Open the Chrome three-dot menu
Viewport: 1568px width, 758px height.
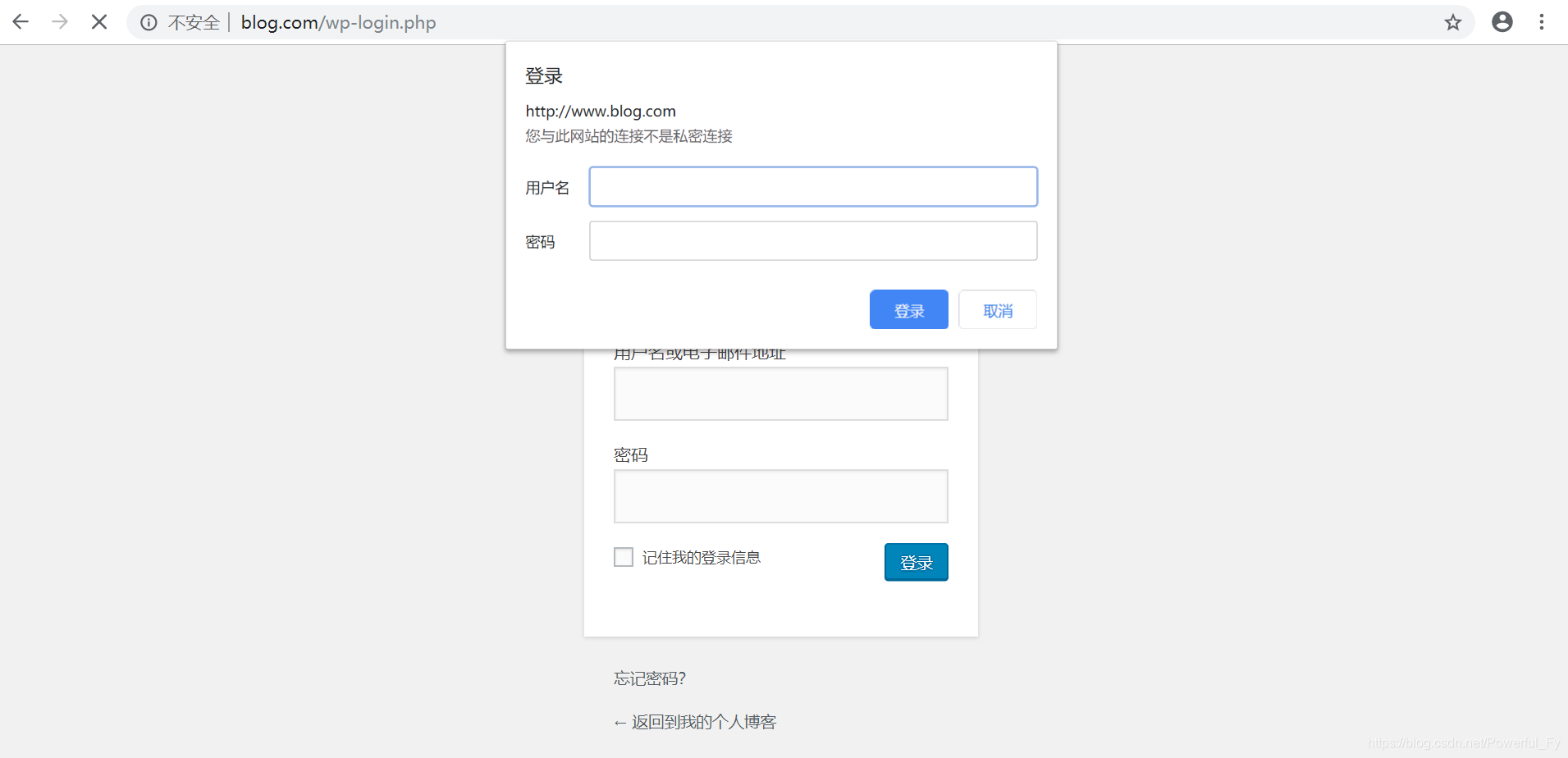click(x=1543, y=22)
